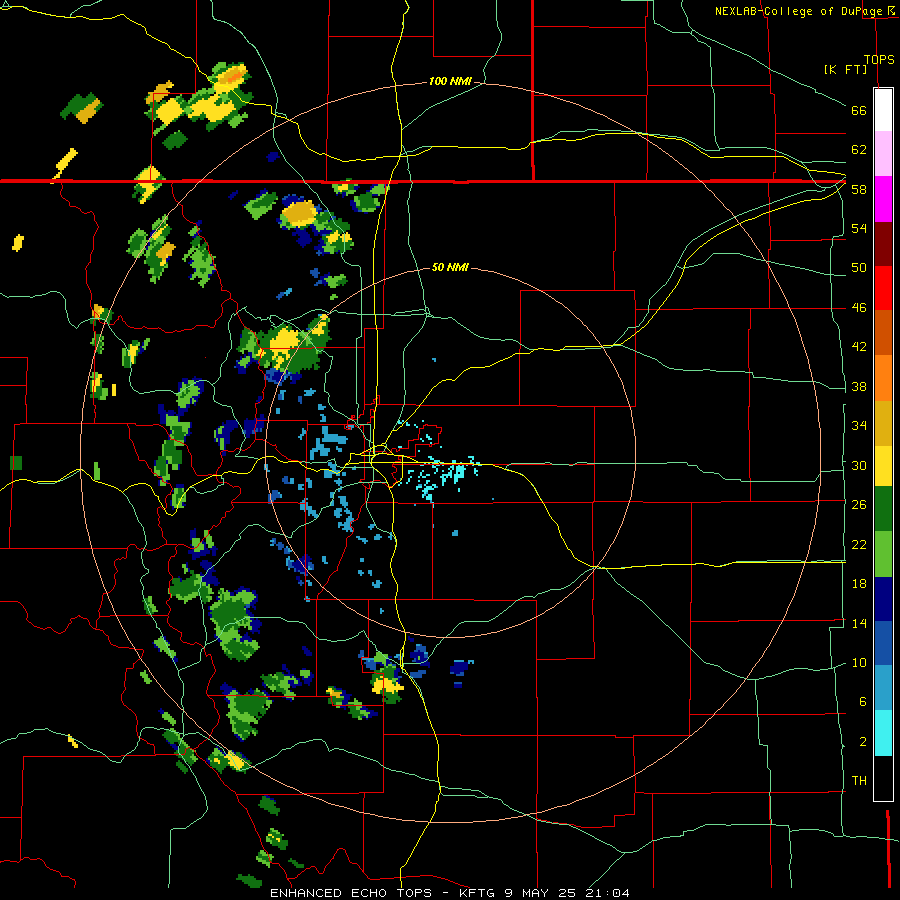Screen dimensions: 900x900
Task: Click the [K FT] units label
Action: (x=845, y=69)
